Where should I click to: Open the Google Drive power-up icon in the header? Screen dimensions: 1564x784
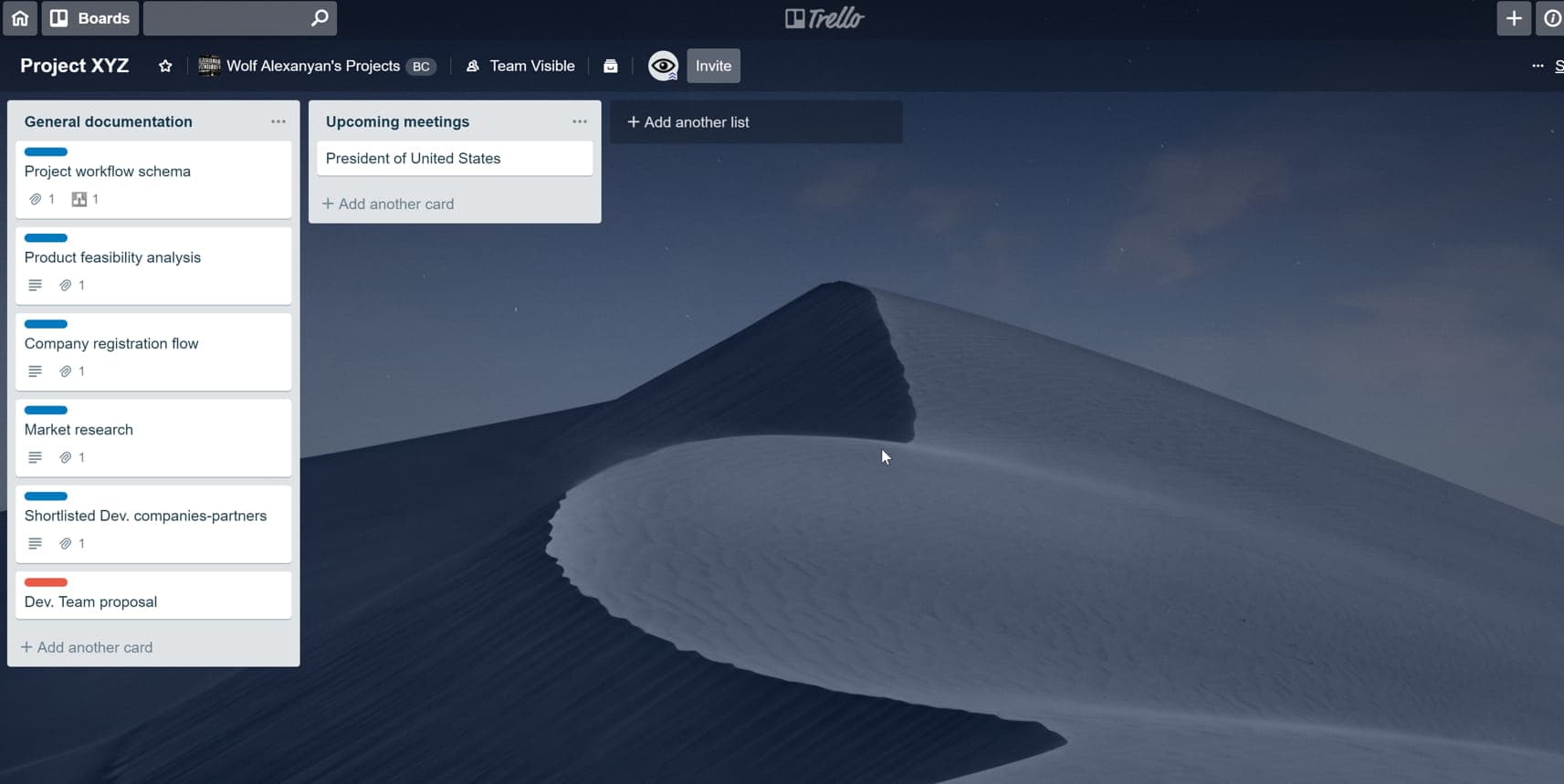pos(611,66)
